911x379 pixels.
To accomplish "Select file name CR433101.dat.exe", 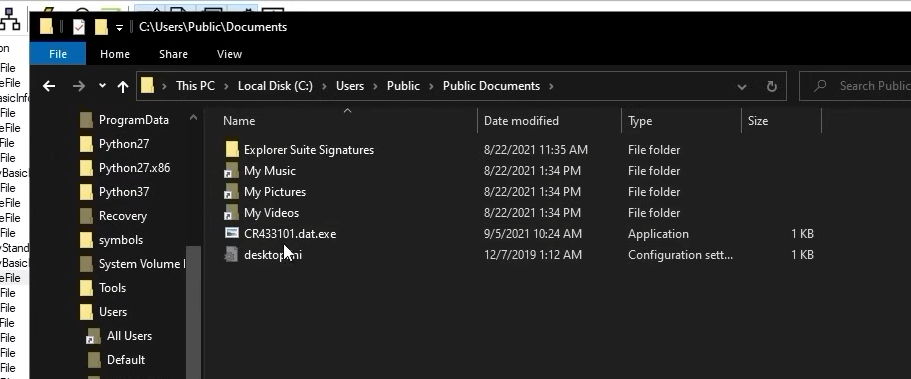I will coord(290,234).
